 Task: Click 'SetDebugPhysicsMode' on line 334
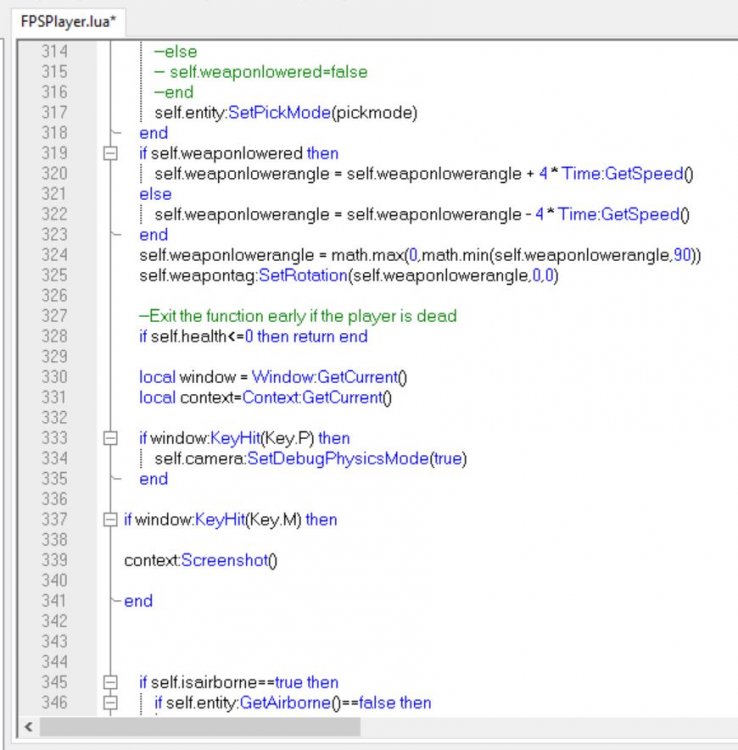pyautogui.click(x=338, y=458)
